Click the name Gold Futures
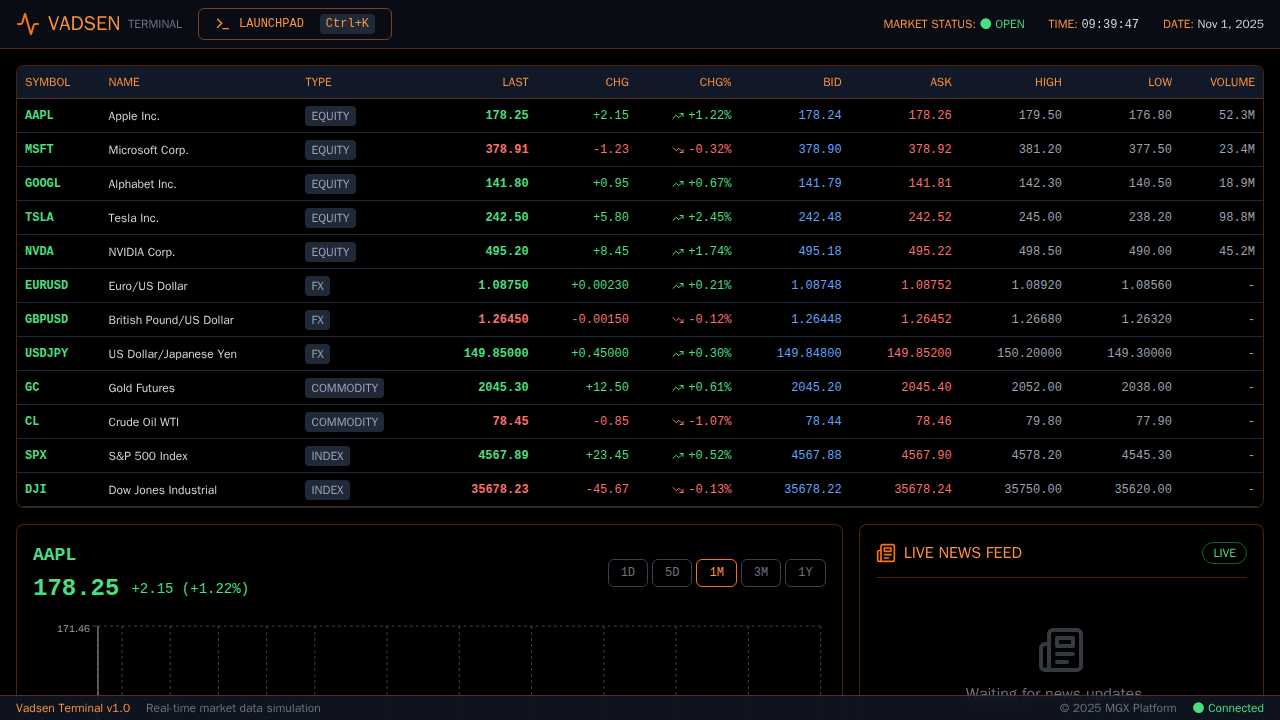 tap(141, 388)
